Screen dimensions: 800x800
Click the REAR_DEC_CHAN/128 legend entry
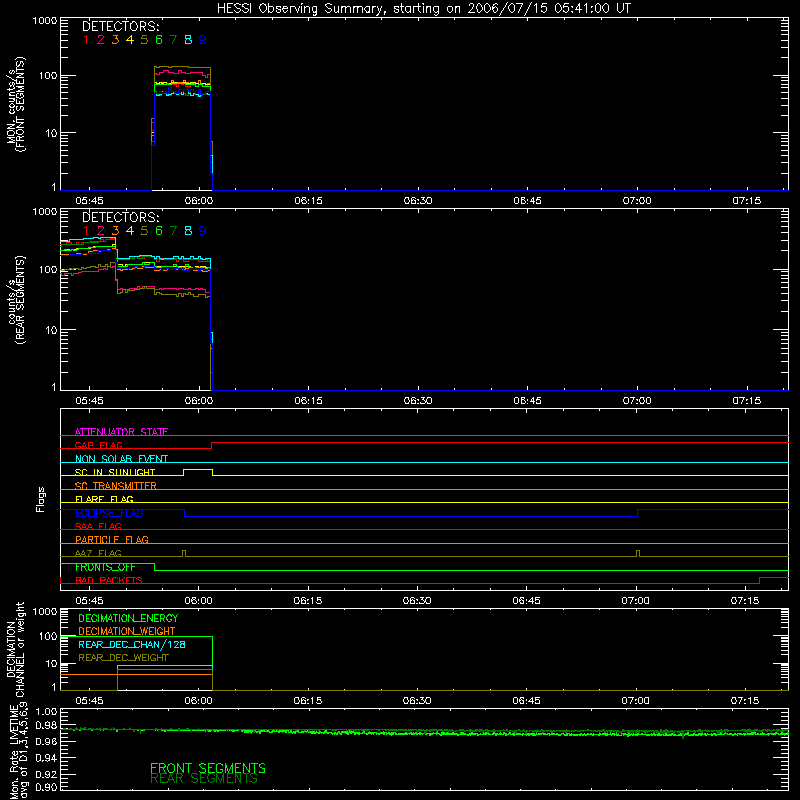pyautogui.click(x=132, y=644)
